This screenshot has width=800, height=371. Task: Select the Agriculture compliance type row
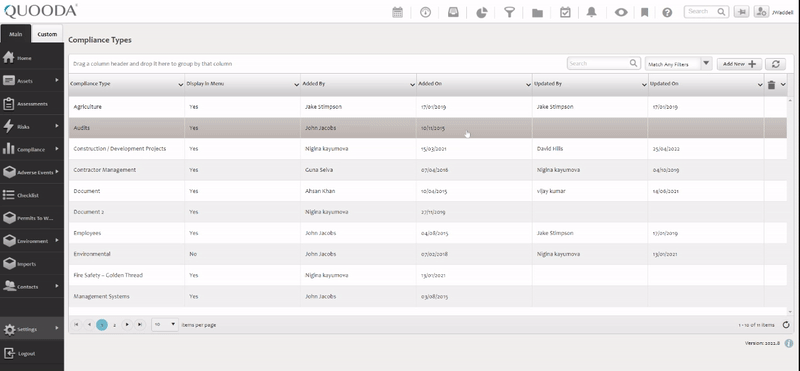tap(428, 107)
